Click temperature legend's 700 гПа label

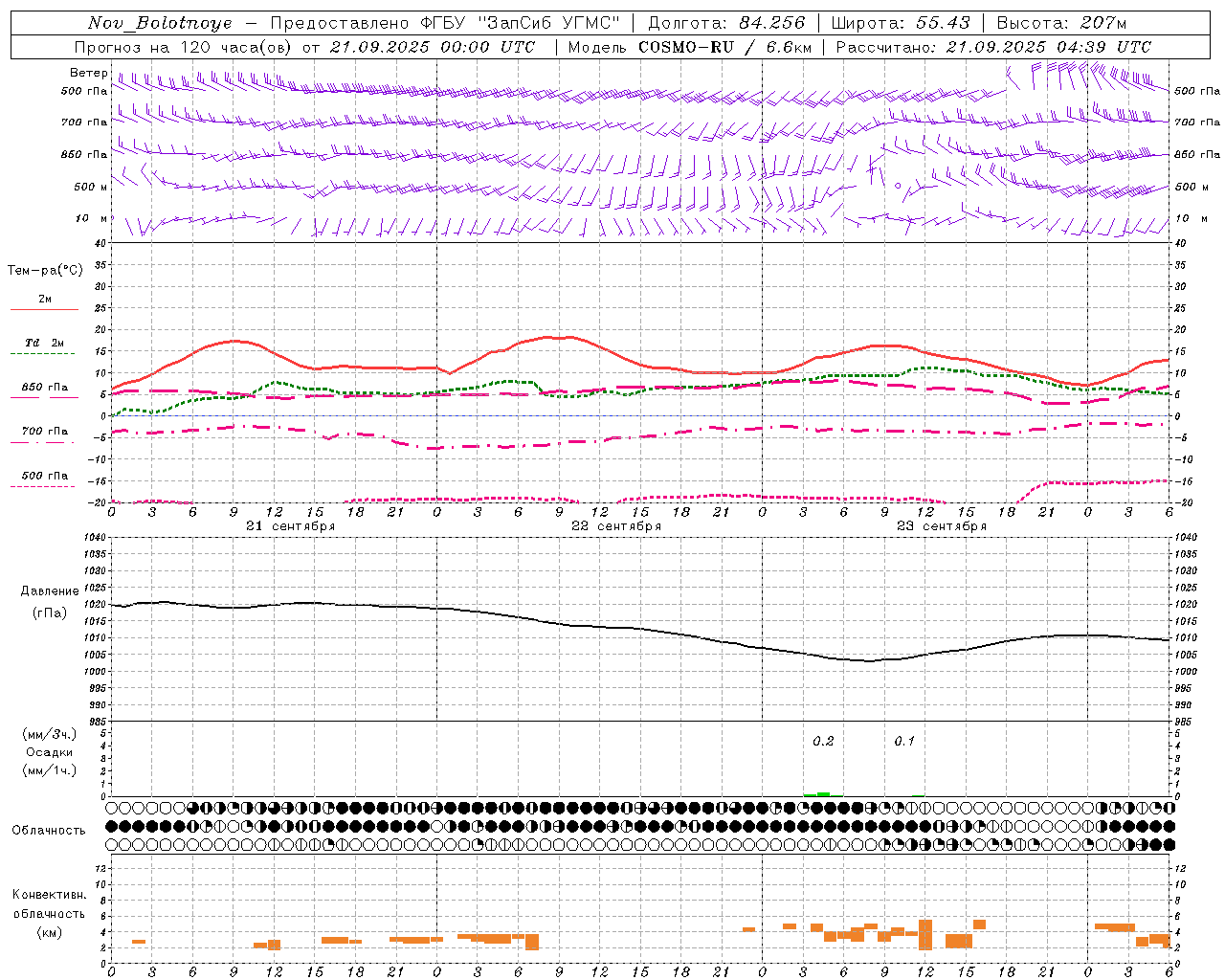coord(45,431)
